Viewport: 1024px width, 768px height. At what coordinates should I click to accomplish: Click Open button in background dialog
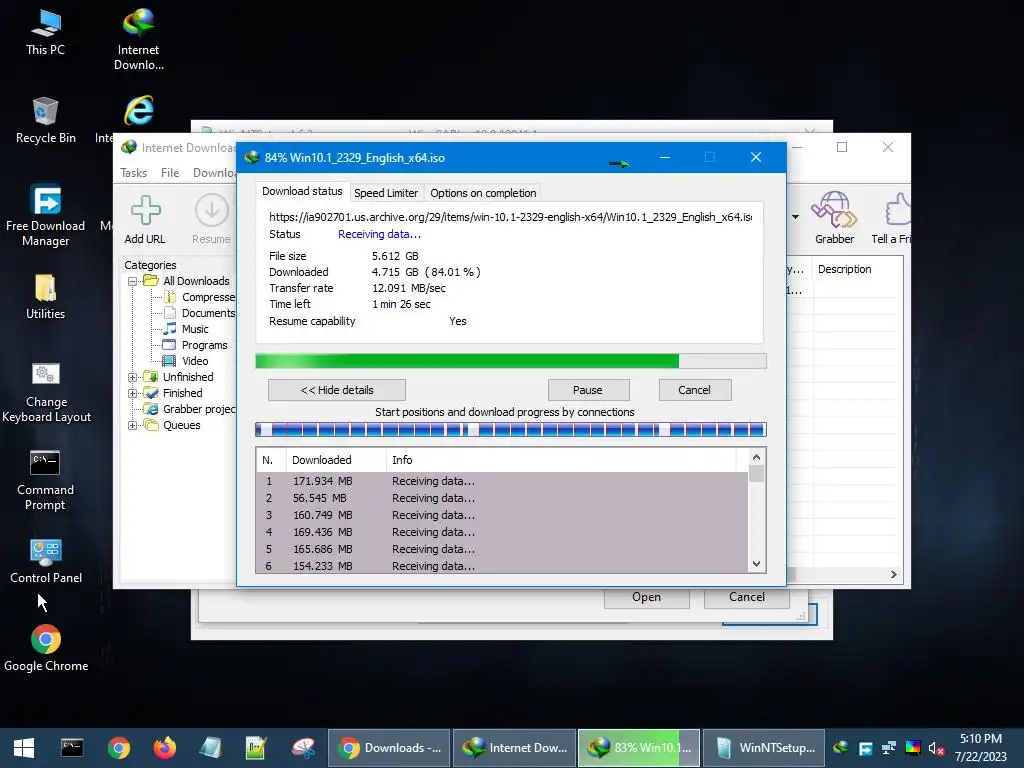[x=647, y=597]
